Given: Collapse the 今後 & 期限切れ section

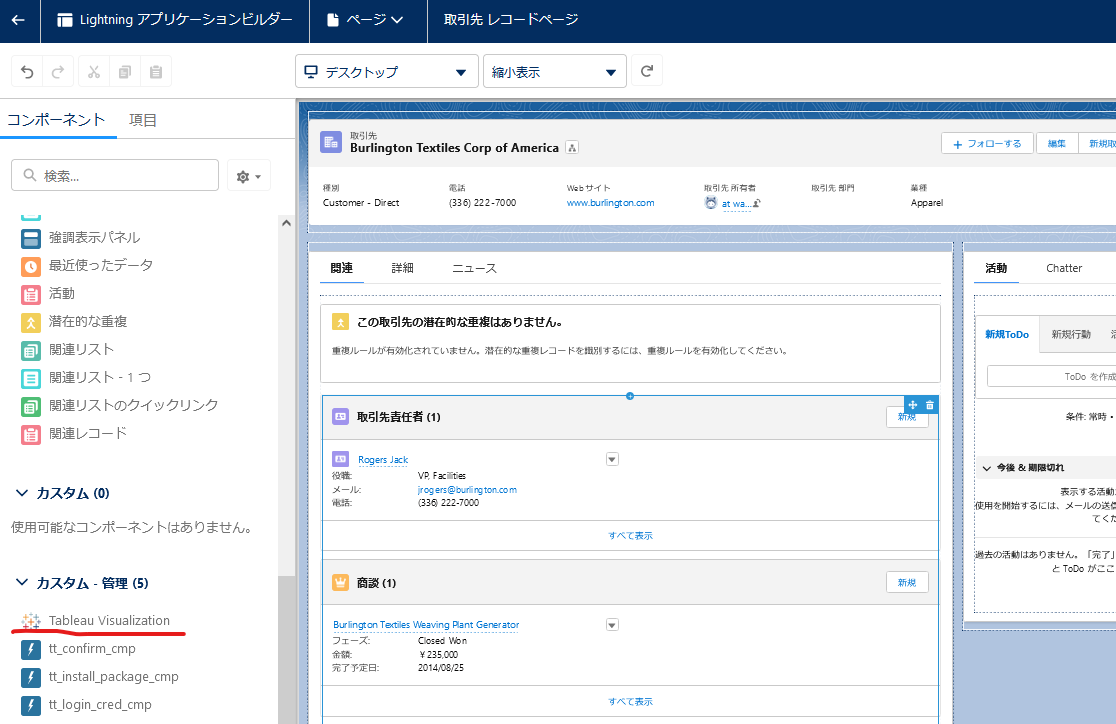Looking at the screenshot, I should (986, 468).
